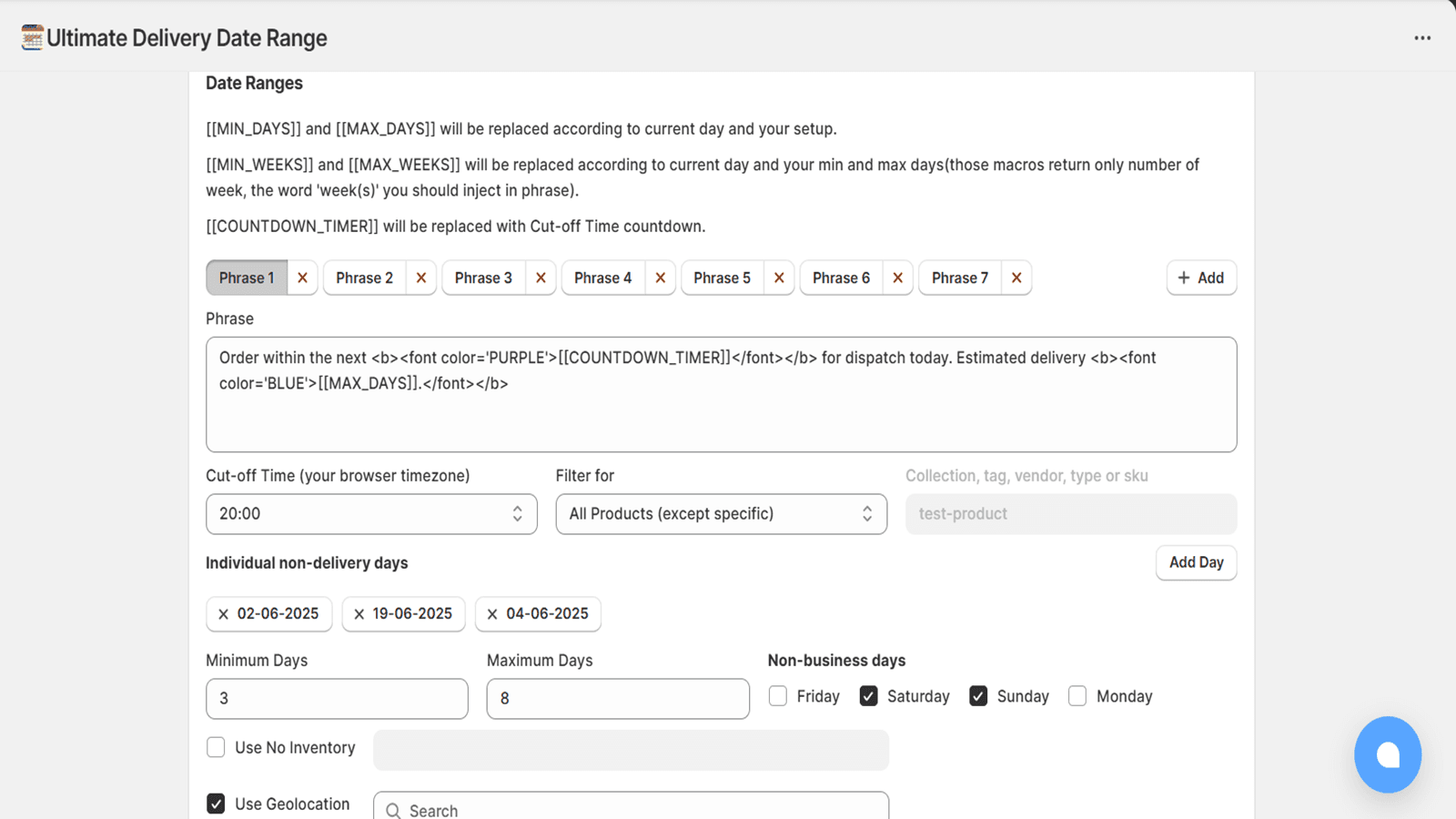Viewport: 1456px width, 819px height.
Task: Check the Monday non-business day box
Action: point(1077,696)
